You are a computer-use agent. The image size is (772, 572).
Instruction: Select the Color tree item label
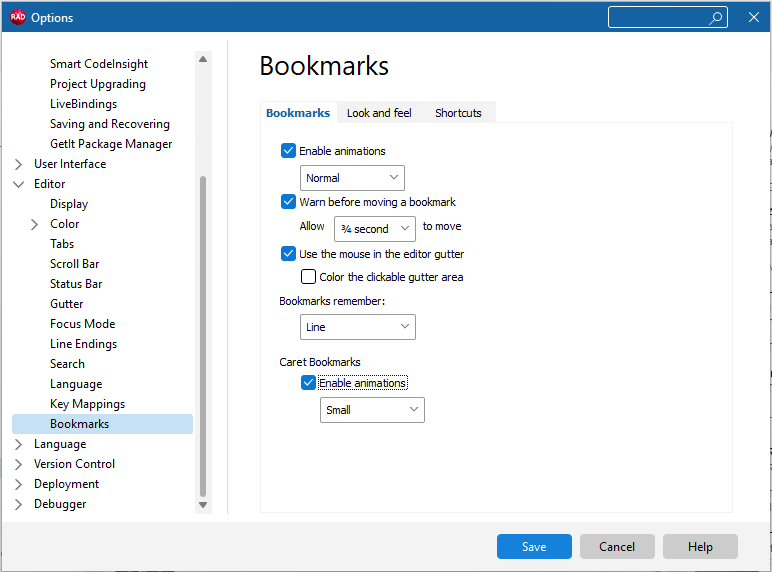click(64, 224)
